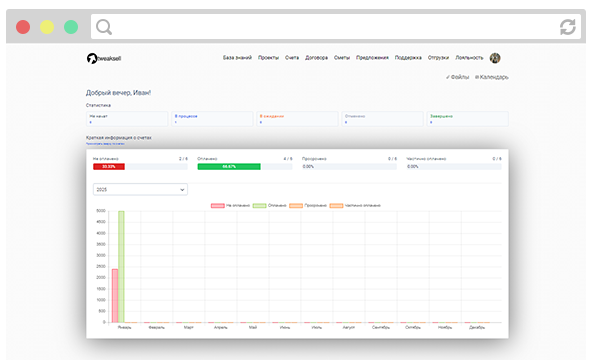Click the Файлы link
The height and width of the screenshot is (360, 594).
tap(457, 77)
